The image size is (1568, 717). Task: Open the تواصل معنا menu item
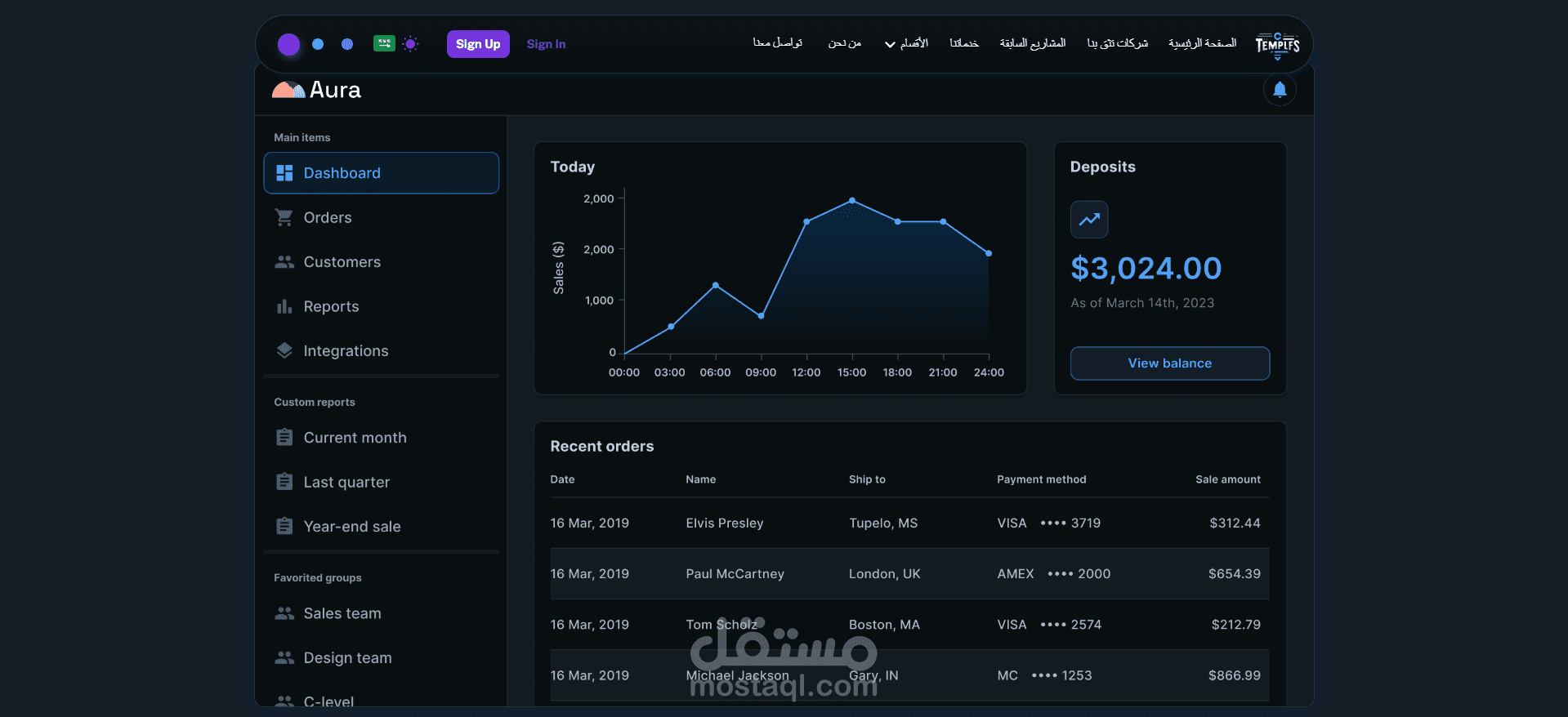pos(778,43)
